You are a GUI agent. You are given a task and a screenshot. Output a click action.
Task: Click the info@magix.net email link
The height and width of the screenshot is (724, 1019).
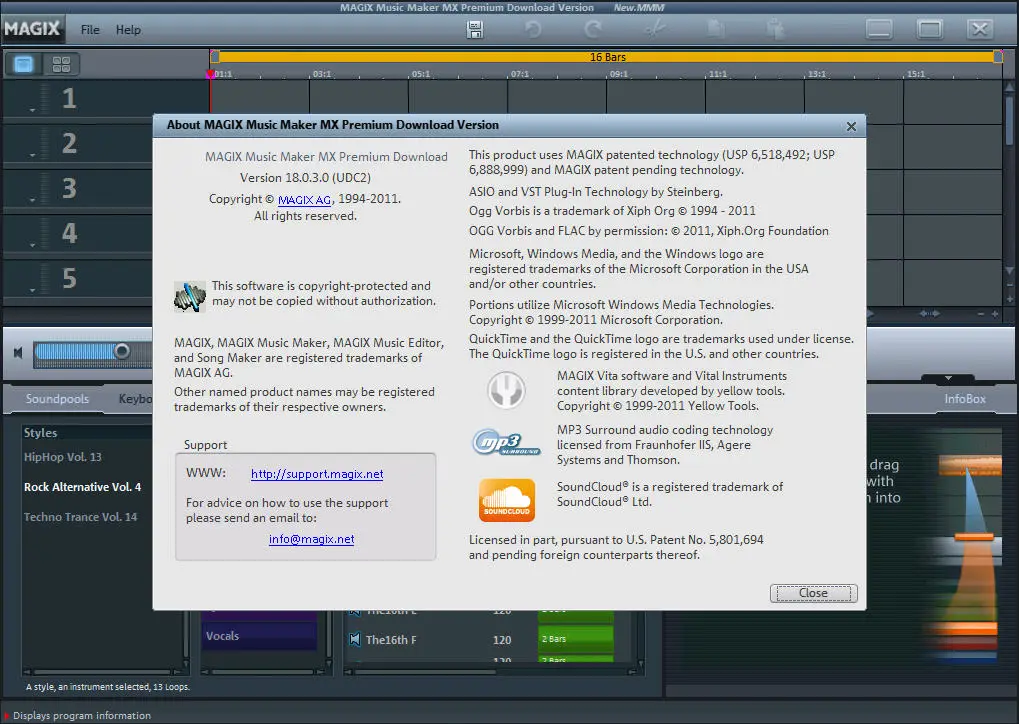[311, 539]
